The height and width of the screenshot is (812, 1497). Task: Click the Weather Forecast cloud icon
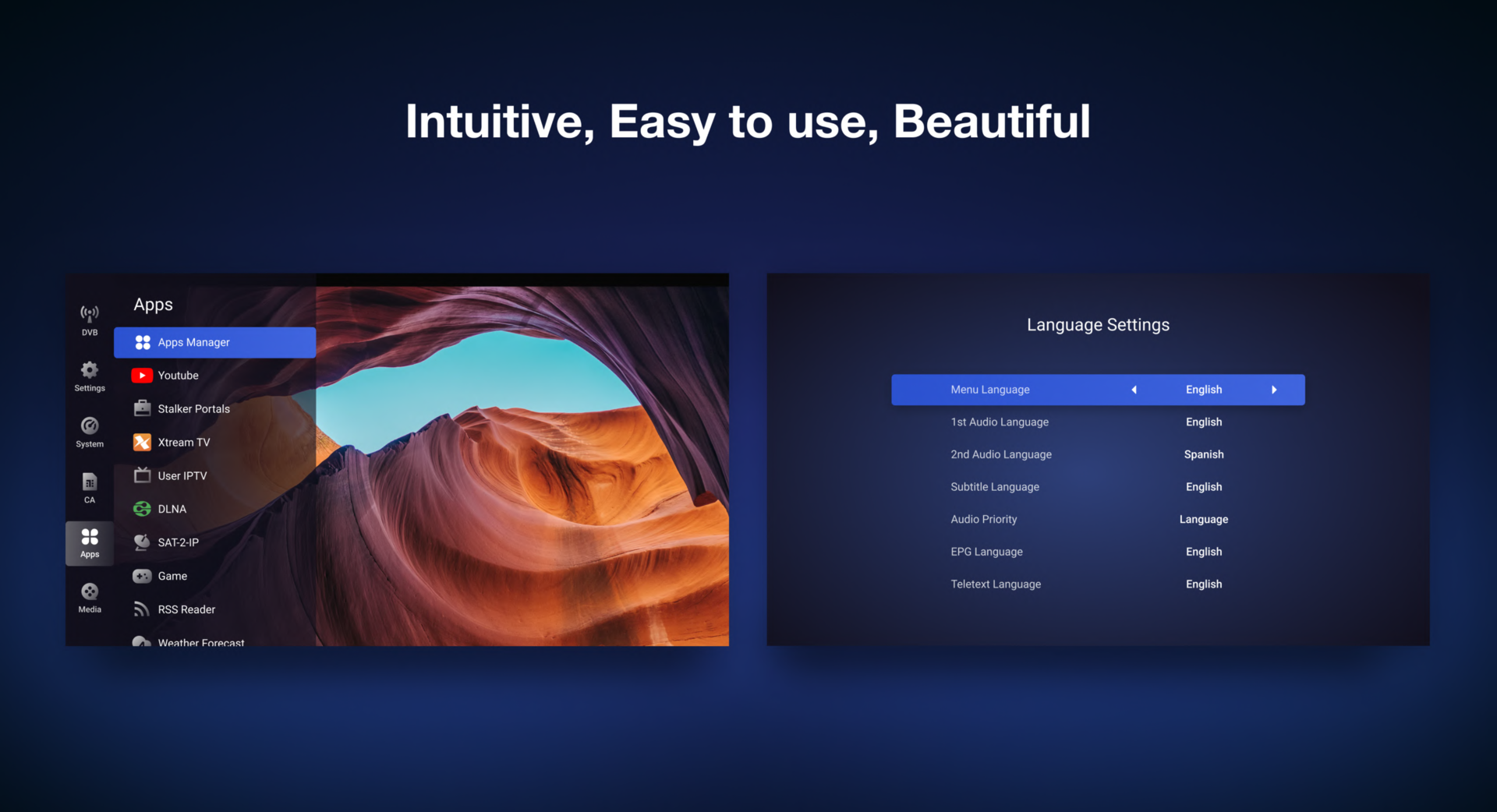pos(142,642)
